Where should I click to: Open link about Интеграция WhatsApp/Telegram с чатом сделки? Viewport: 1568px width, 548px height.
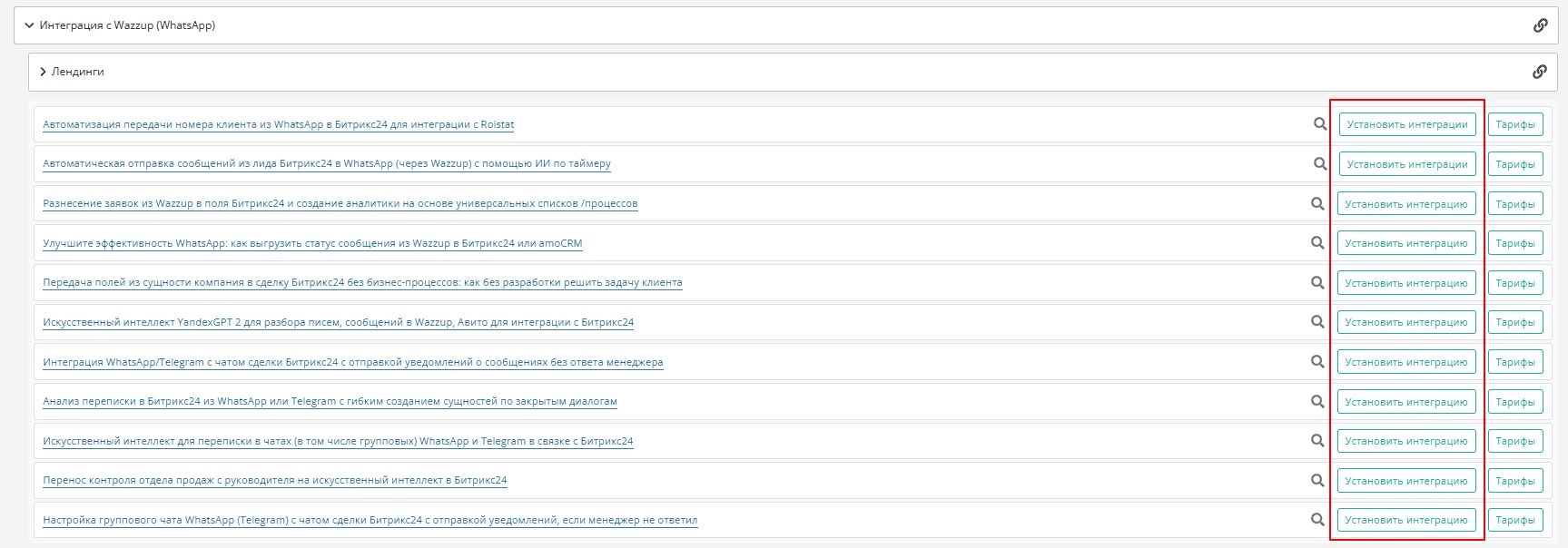point(352,362)
